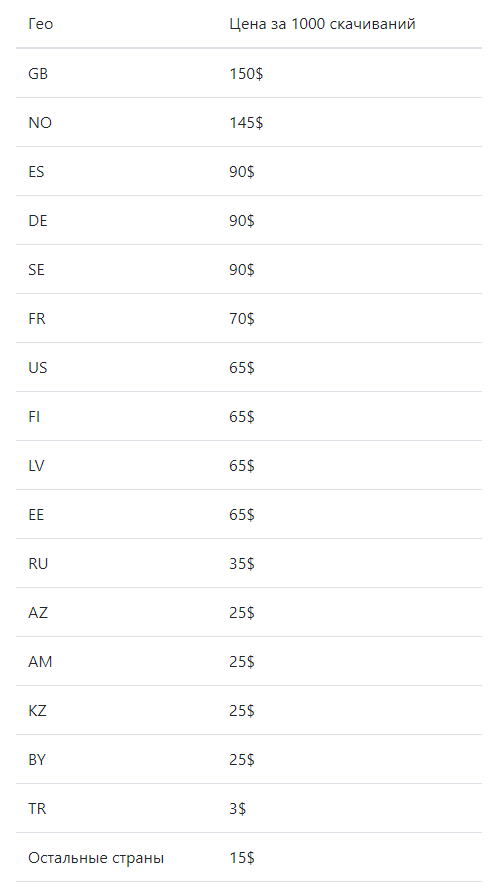Select the ES country row
This screenshot has width=498, height=888.
click(249, 172)
